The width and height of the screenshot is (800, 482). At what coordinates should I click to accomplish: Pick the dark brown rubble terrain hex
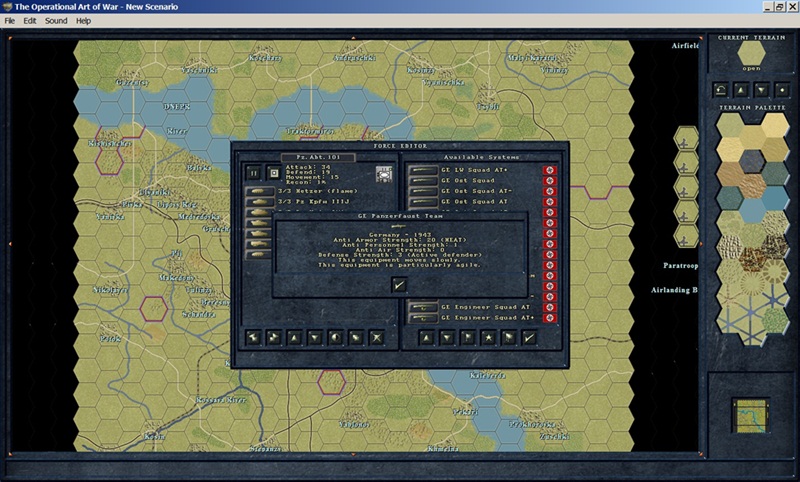point(752,259)
